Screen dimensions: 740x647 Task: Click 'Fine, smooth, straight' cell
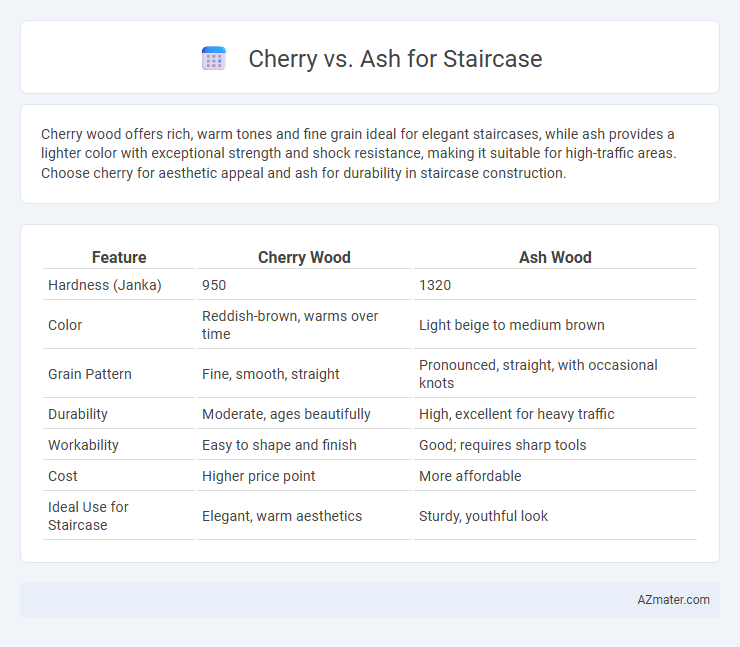click(x=270, y=374)
